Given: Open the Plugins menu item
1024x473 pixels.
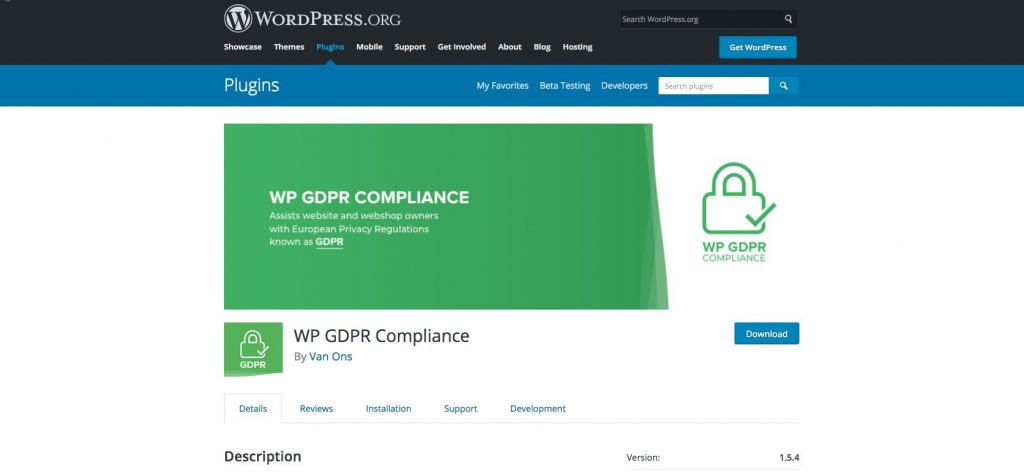Looking at the screenshot, I should point(330,47).
